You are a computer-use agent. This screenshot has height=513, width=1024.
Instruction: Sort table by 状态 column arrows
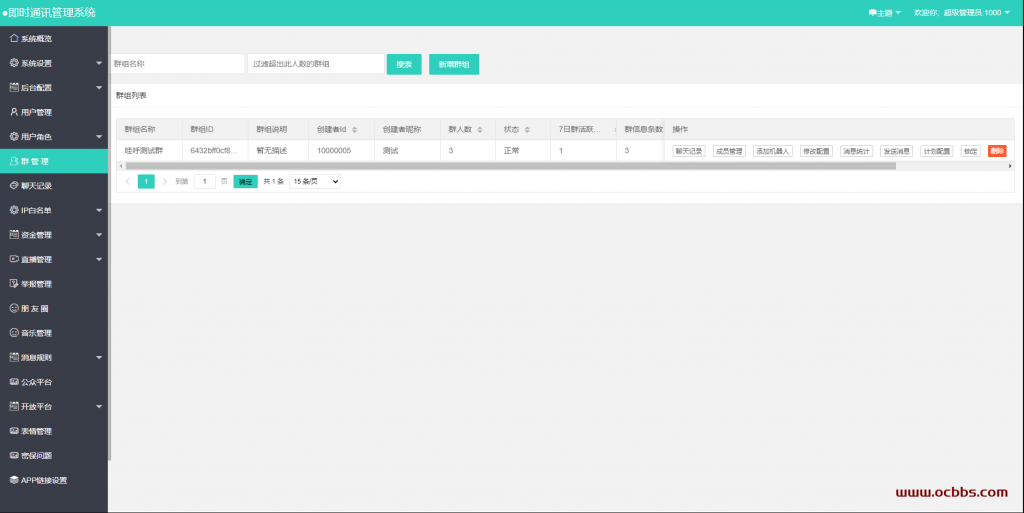coord(527,130)
